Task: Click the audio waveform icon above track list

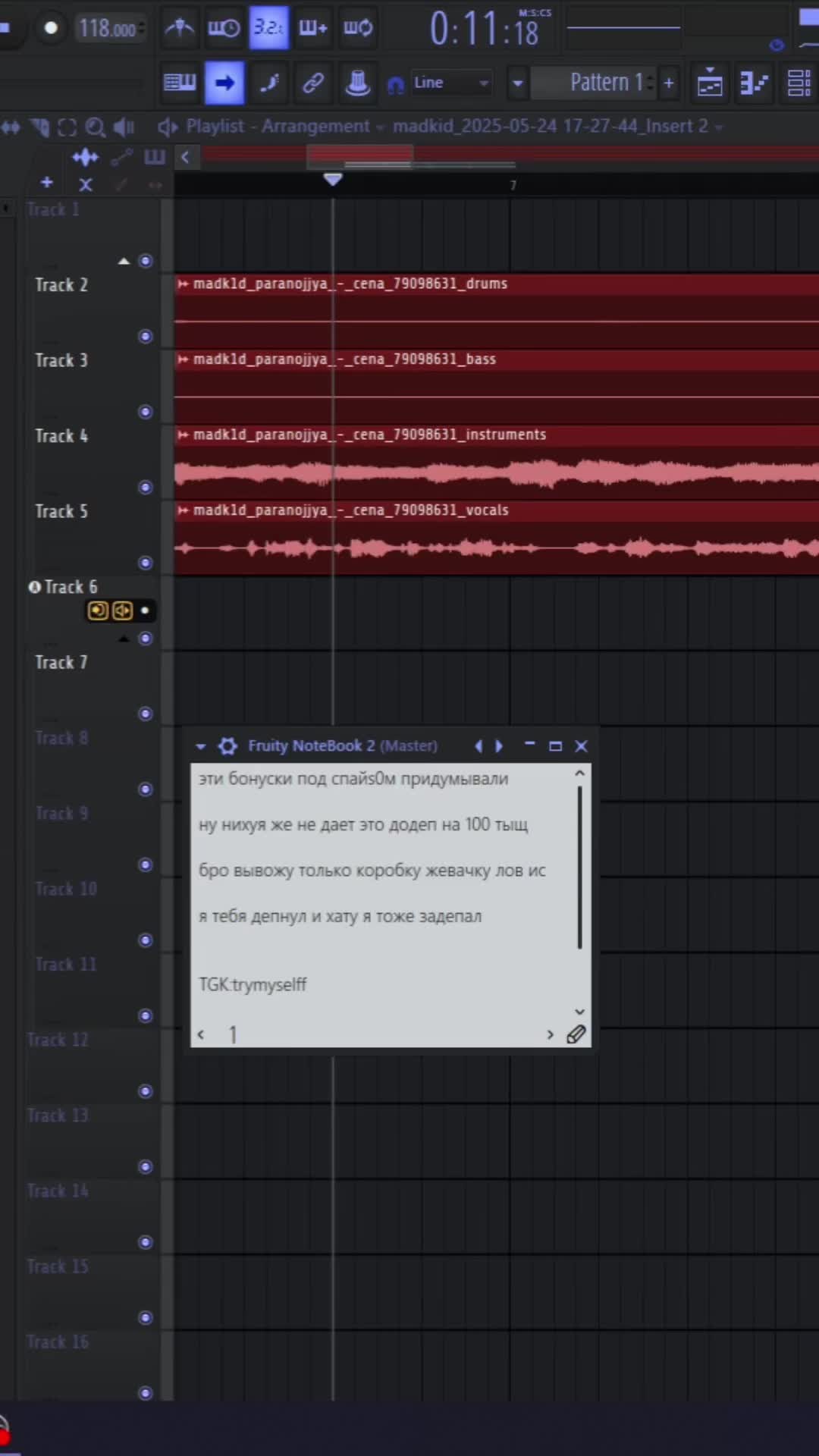Action: [85, 158]
